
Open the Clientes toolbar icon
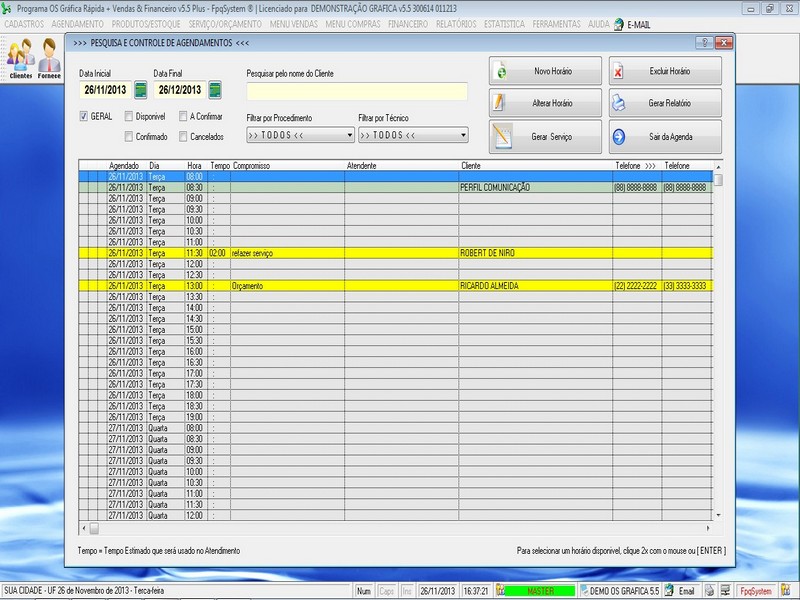(x=20, y=57)
